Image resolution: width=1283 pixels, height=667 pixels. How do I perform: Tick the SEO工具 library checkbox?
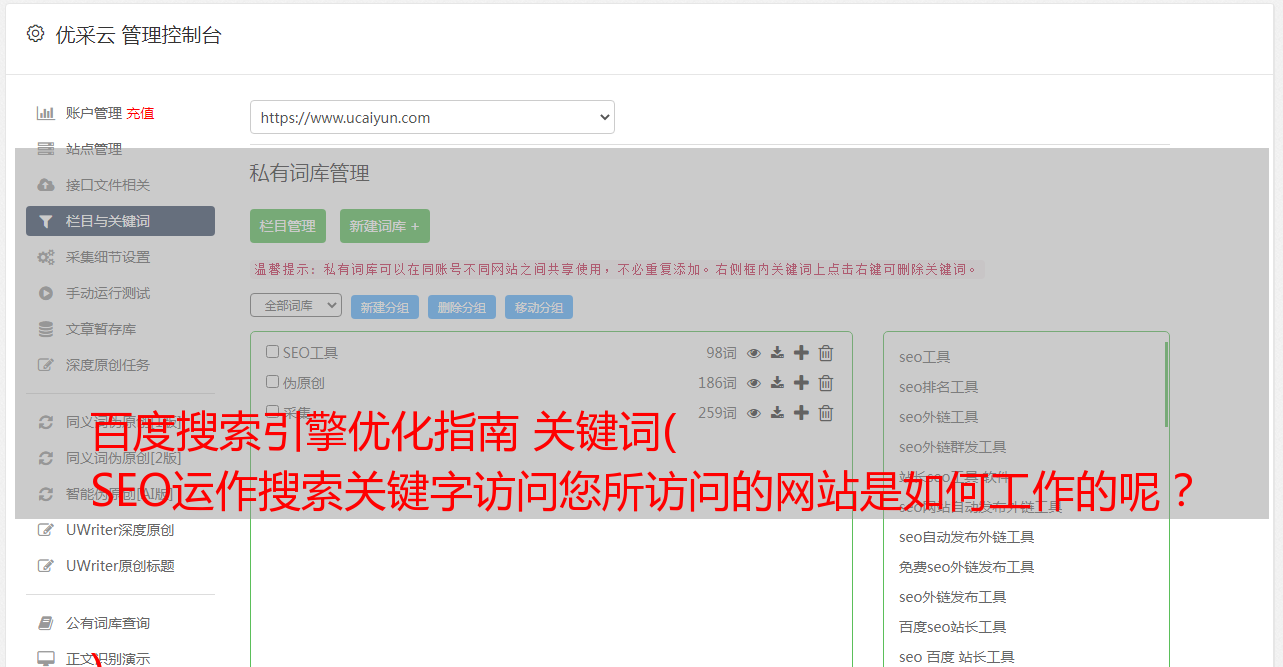272,352
